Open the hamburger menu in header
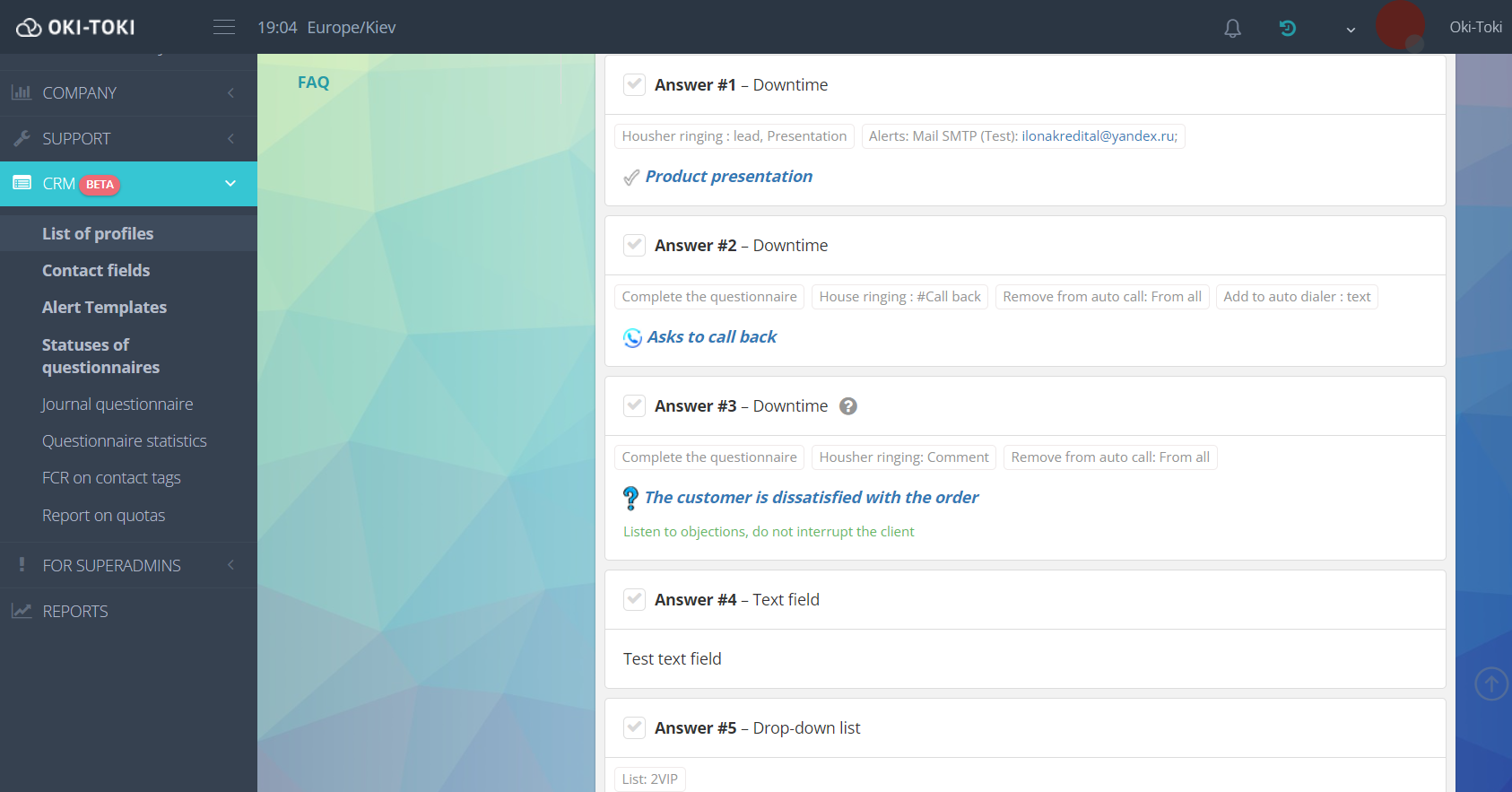The image size is (1512, 792). (x=224, y=28)
